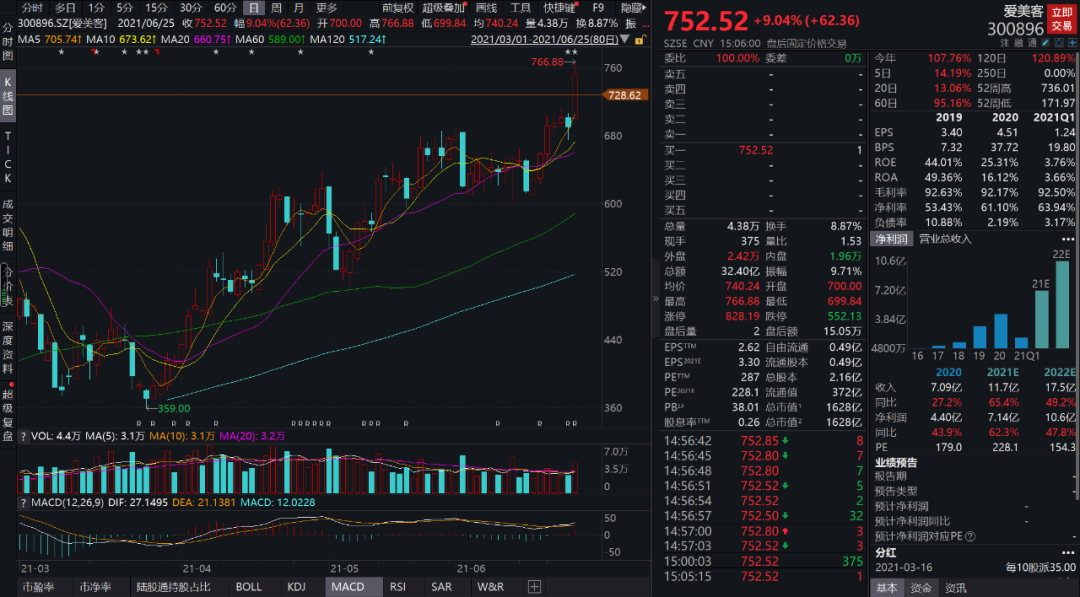
Task: Open the 更多 period dropdown
Action: [326, 8]
